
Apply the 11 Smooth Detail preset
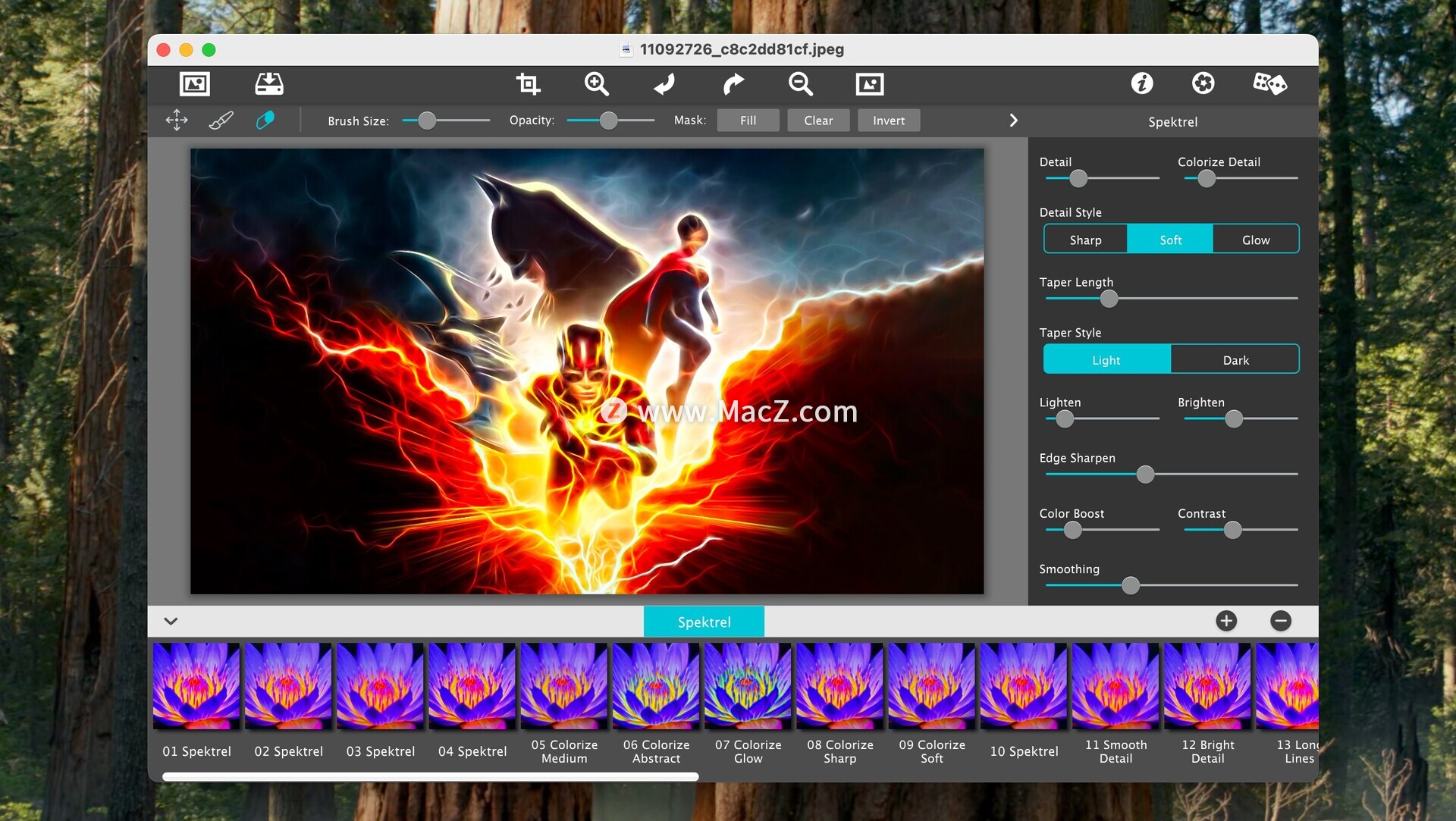point(1116,686)
